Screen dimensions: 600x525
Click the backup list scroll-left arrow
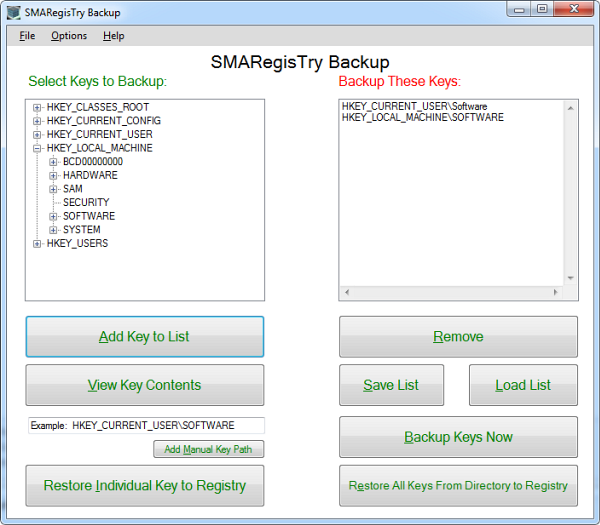pyautogui.click(x=347, y=292)
